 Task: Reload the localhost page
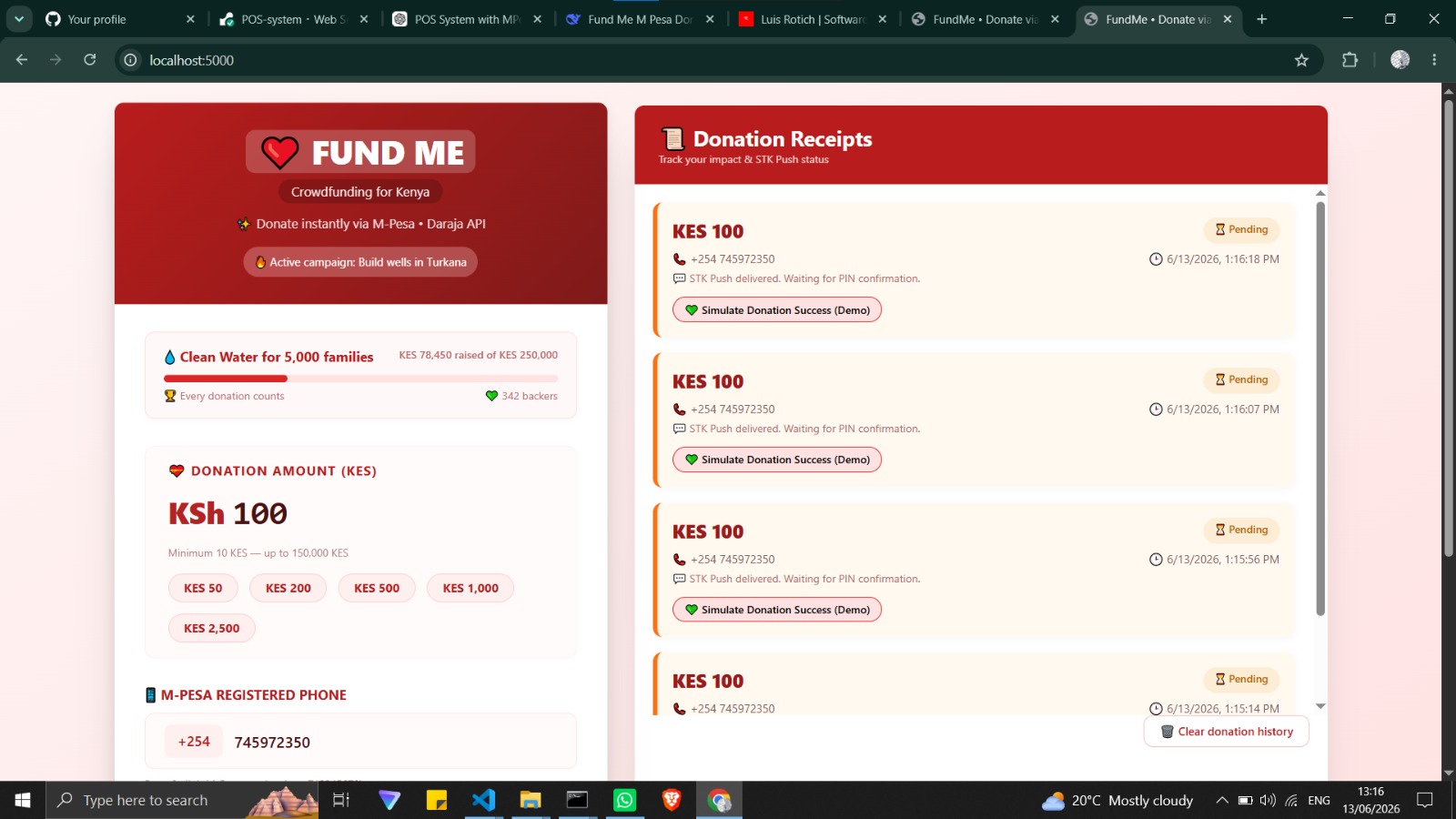coord(89,60)
